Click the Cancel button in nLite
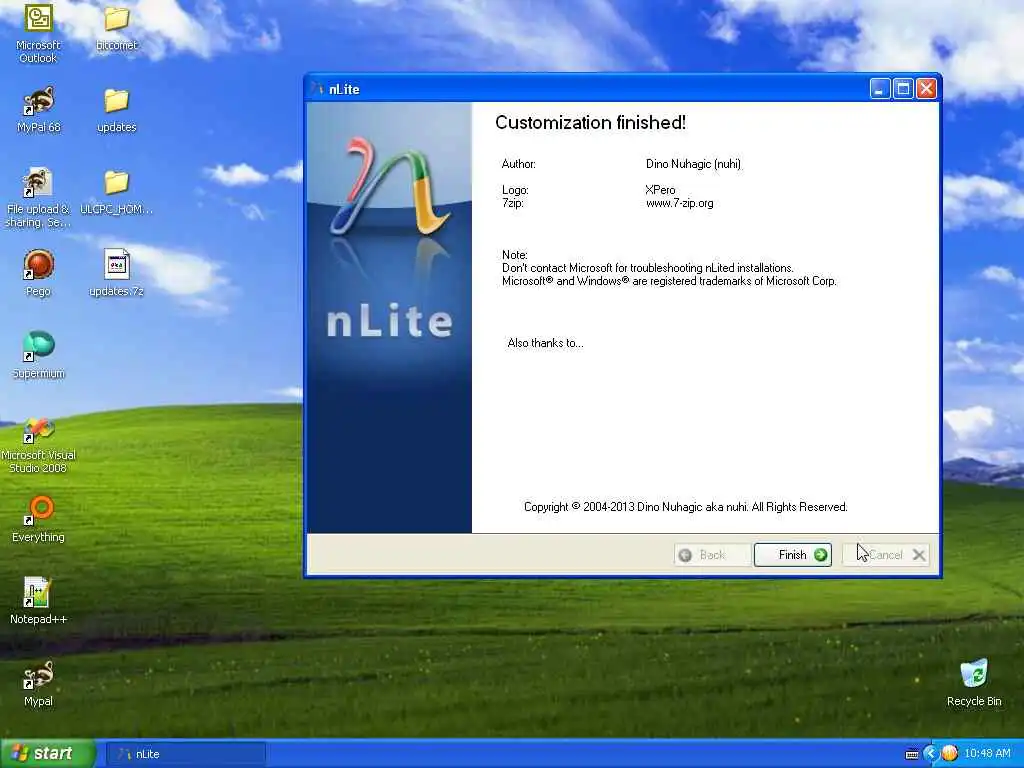 point(886,554)
